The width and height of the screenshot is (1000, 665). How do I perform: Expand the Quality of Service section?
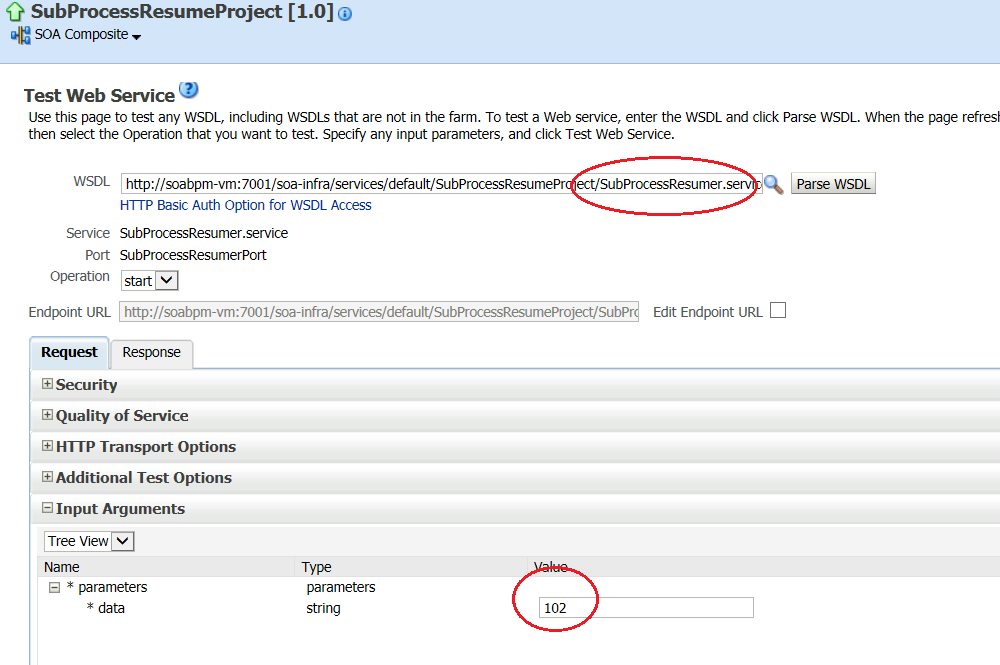[x=47, y=415]
